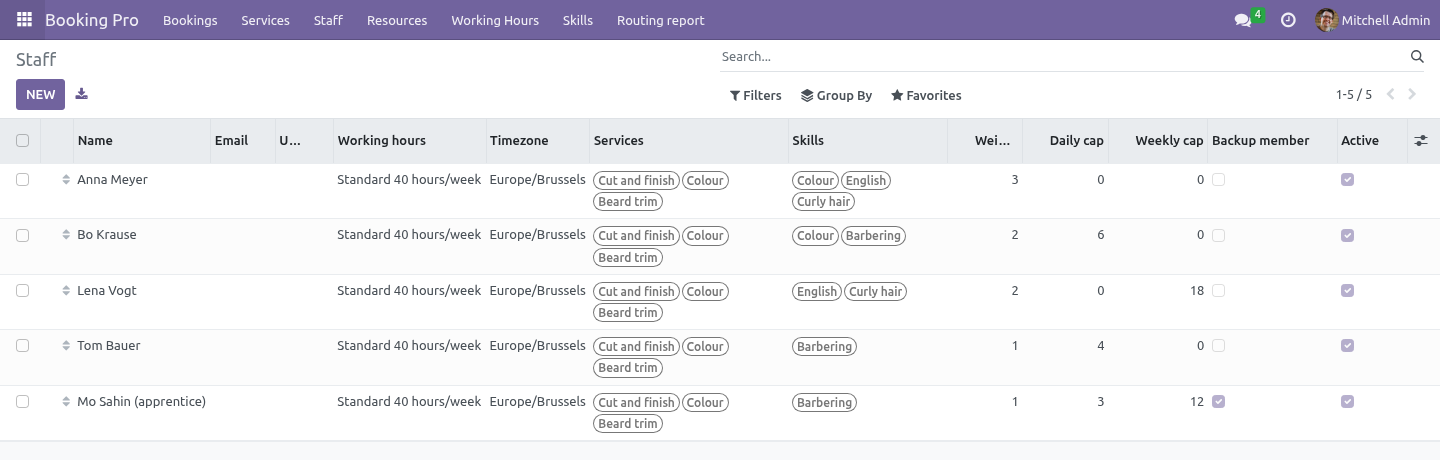Grab Lena Vogt row drag handle
This screenshot has width=1440, height=460.
coord(66,291)
